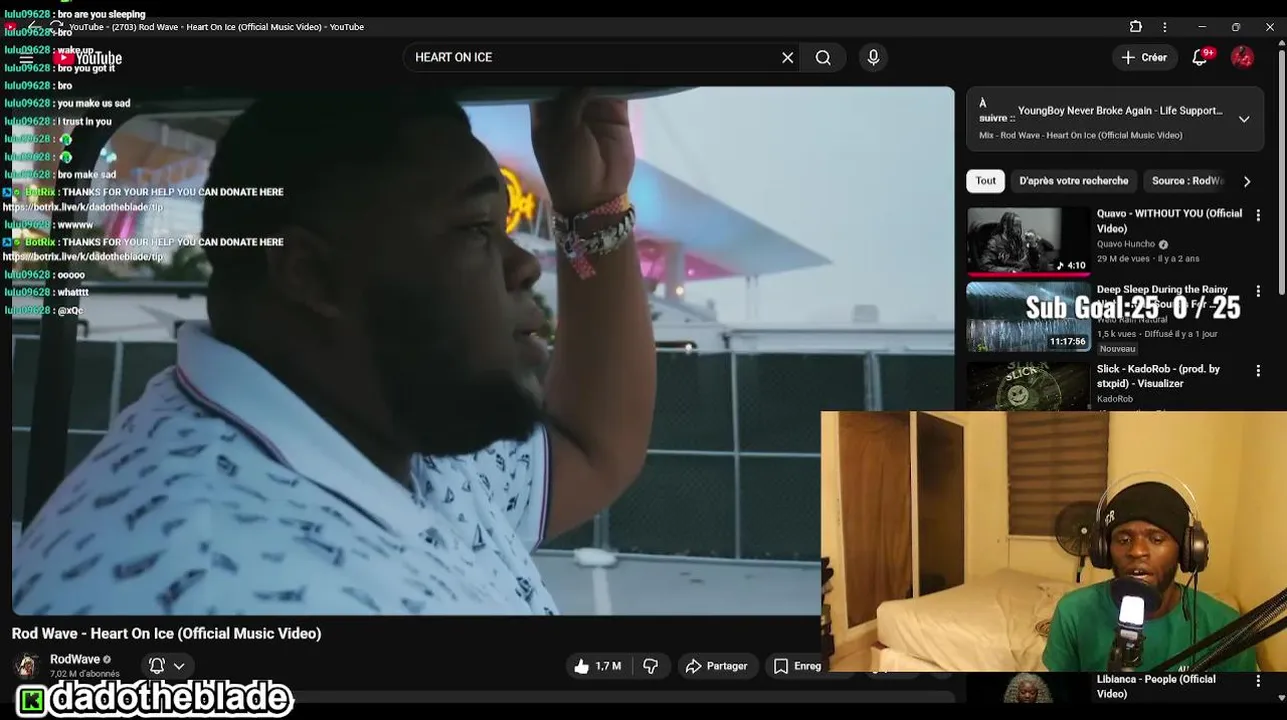Image resolution: width=1287 pixels, height=720 pixels.
Task: Open the Créer upload button
Action: (1144, 57)
